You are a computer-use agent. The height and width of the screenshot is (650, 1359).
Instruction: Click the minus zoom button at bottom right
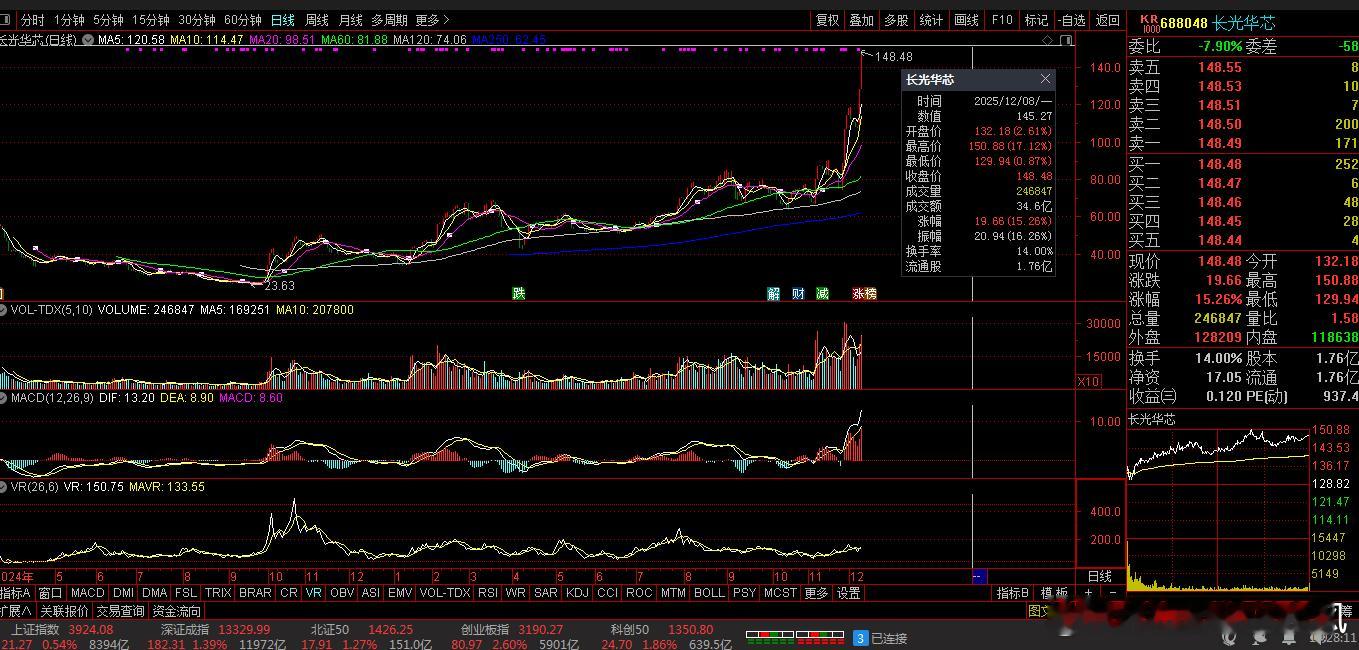pyautogui.click(x=1112, y=593)
